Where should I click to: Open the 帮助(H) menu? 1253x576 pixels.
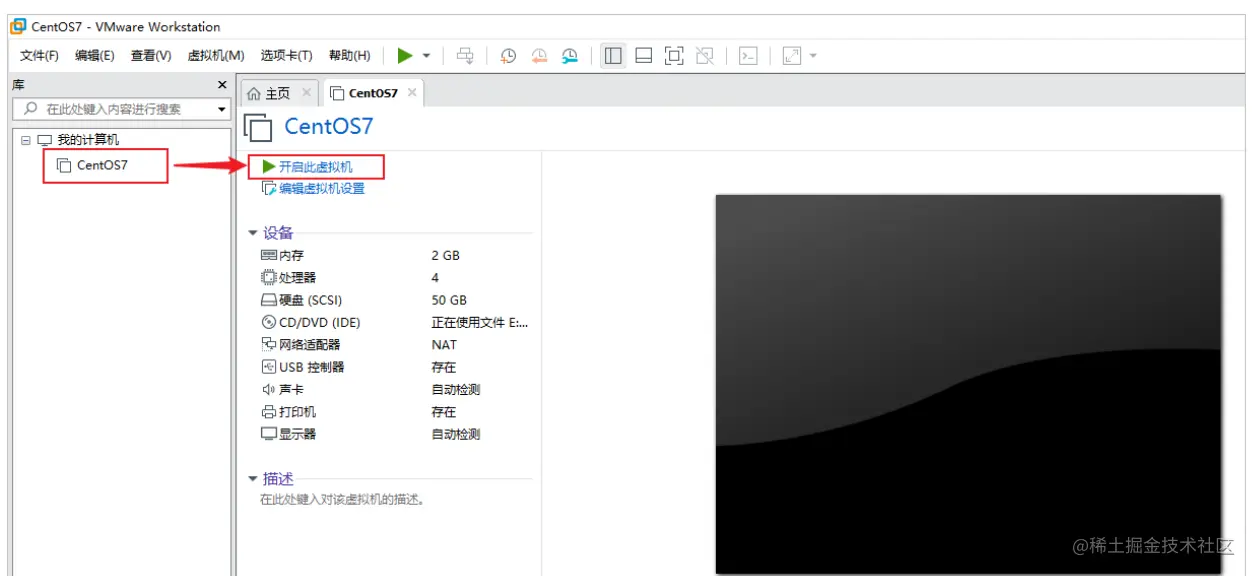coord(349,56)
